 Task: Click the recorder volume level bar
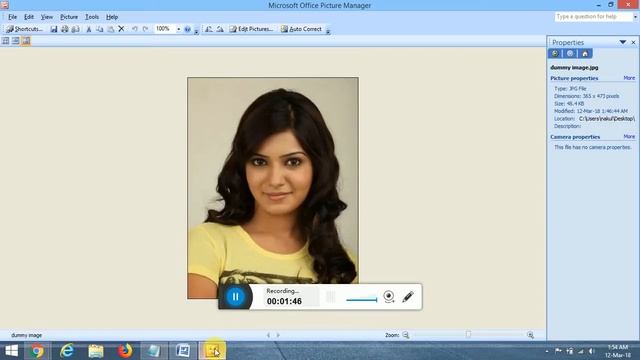[362, 300]
